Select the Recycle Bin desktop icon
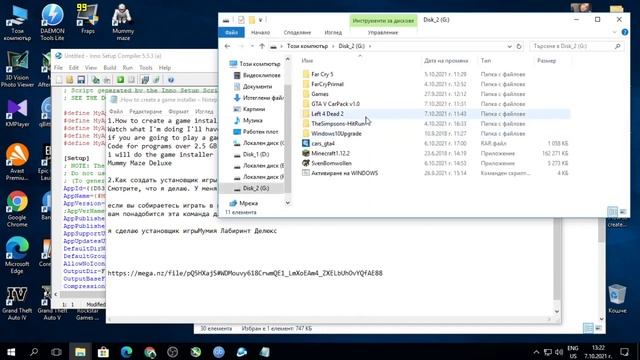Screen dimensions: 640x360 (x=617, y=299)
